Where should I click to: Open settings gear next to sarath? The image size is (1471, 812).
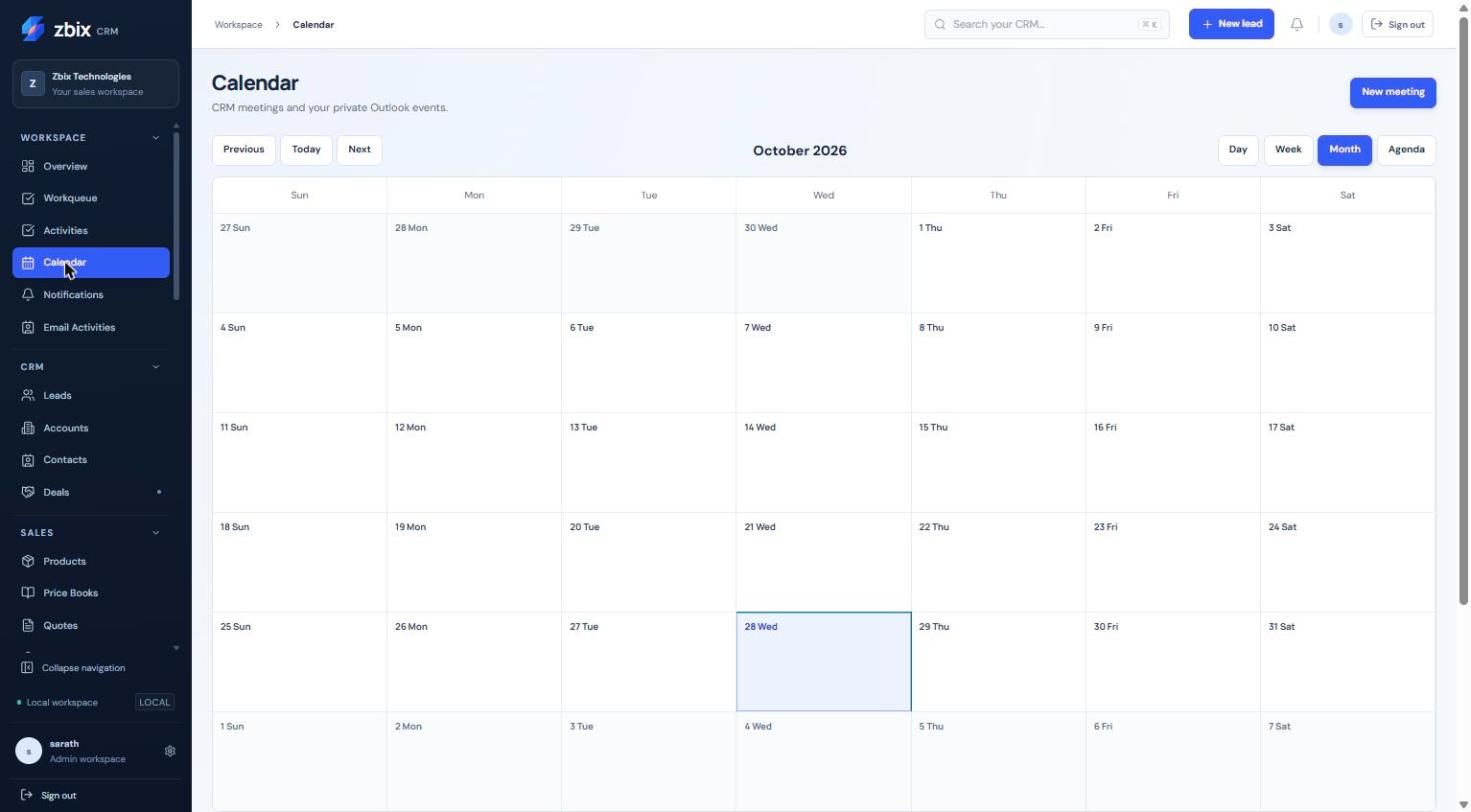[x=170, y=751]
